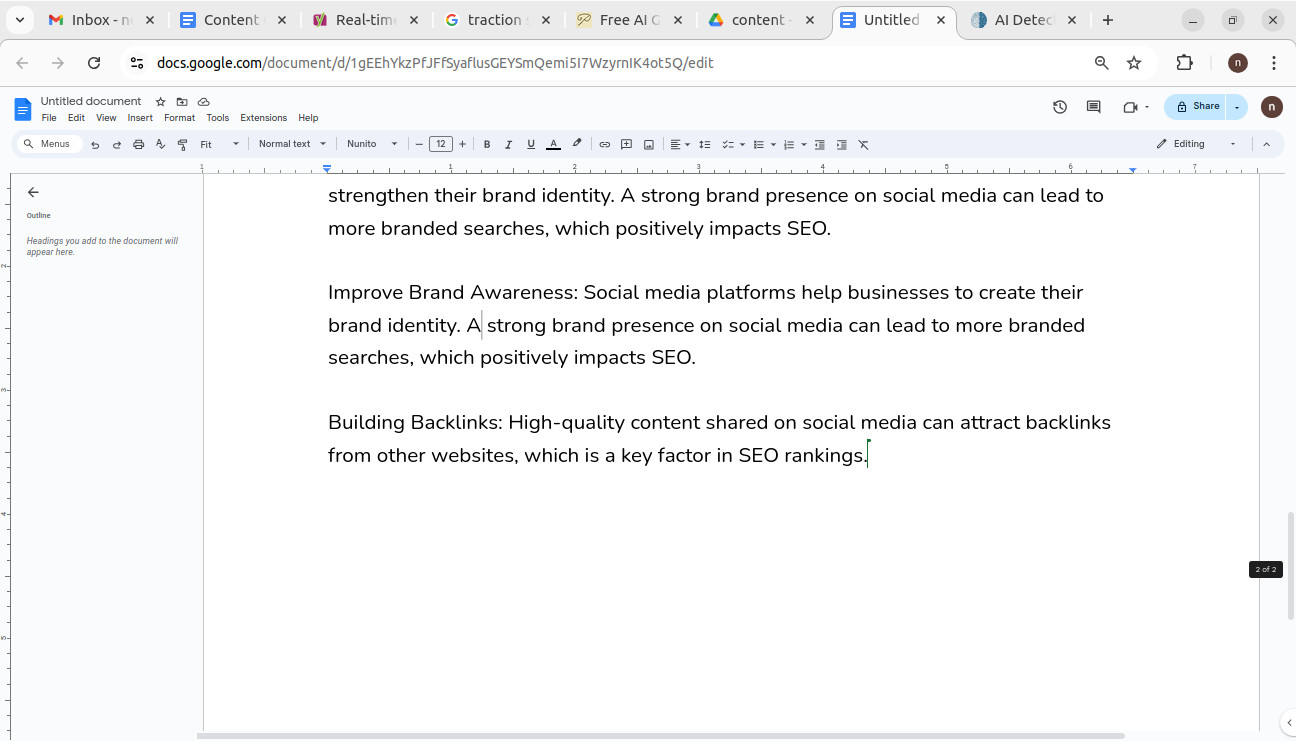The width and height of the screenshot is (1296, 741).
Task: Click the numbered list icon
Action: [789, 145]
